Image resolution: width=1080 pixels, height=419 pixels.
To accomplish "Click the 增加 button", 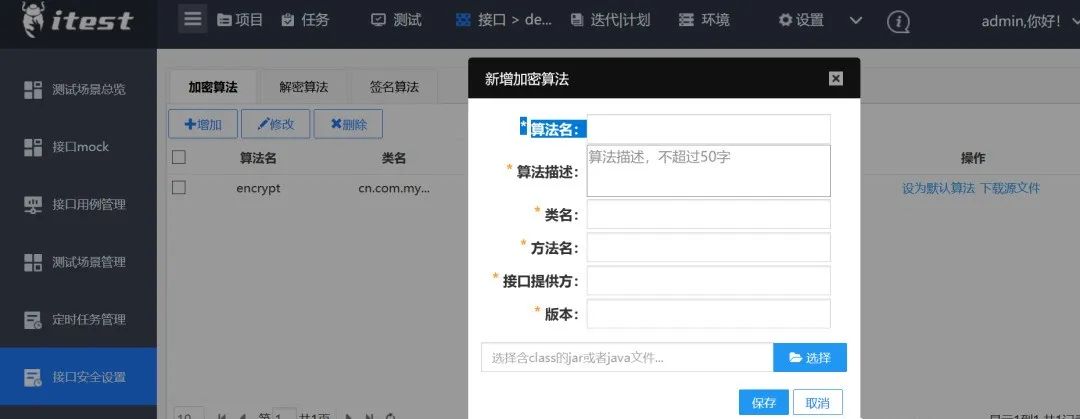I will coord(203,124).
